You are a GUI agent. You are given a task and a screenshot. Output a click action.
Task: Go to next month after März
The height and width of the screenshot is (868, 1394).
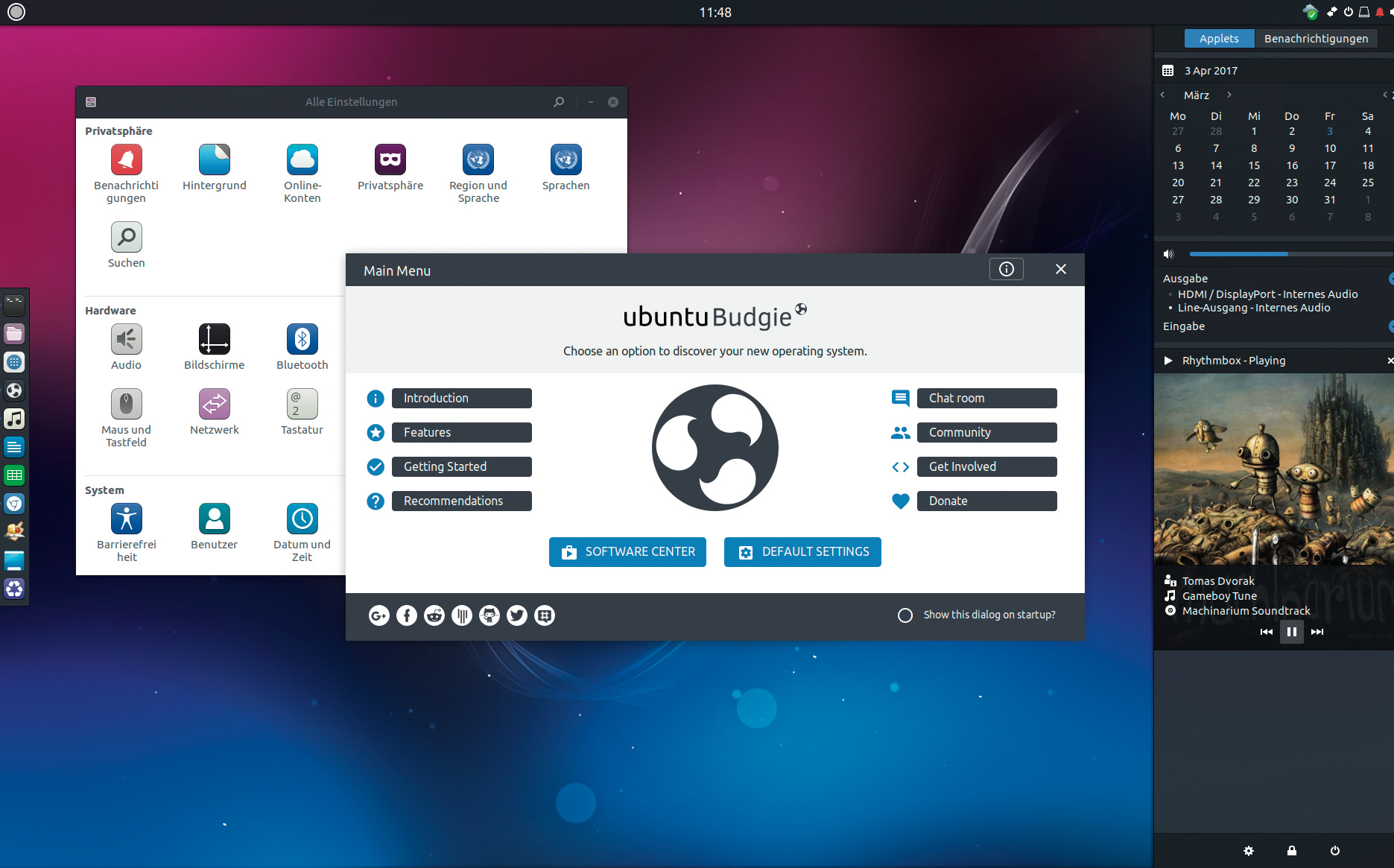[1229, 95]
